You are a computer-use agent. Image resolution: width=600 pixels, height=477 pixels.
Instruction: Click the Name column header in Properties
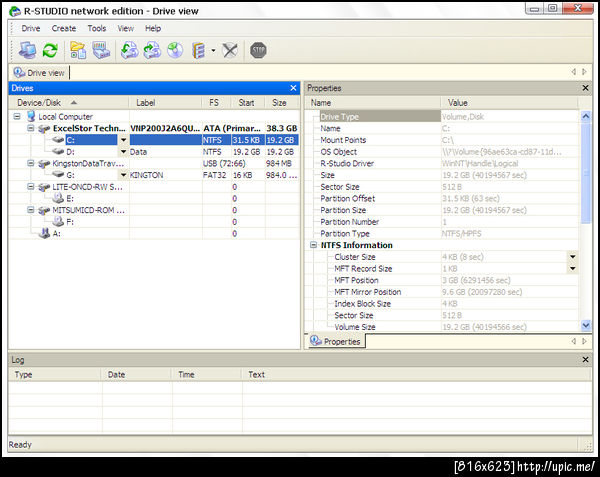tap(373, 103)
